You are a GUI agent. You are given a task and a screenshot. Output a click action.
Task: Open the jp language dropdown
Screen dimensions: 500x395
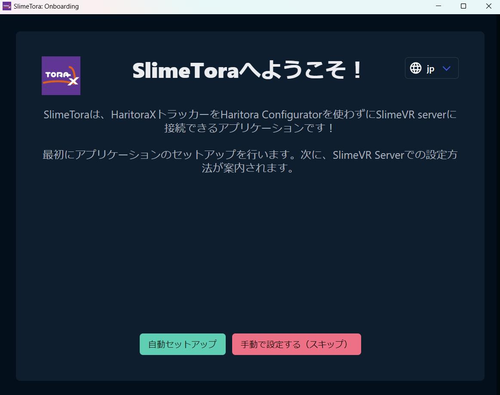tap(432, 68)
